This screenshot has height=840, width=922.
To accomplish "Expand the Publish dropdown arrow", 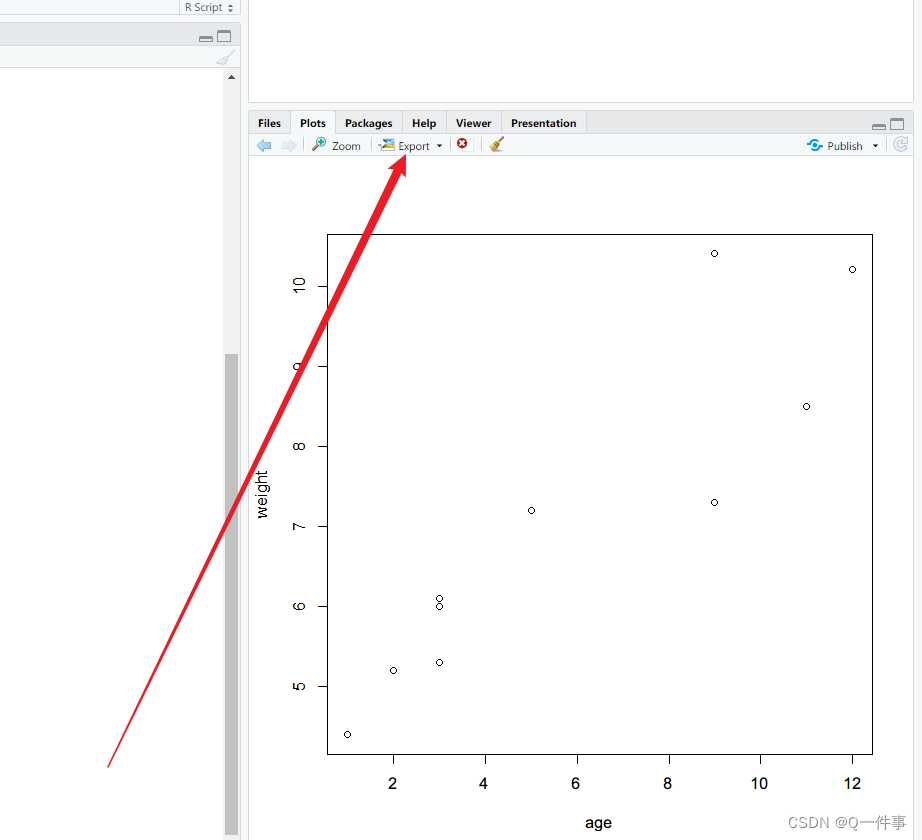I will coord(875,146).
